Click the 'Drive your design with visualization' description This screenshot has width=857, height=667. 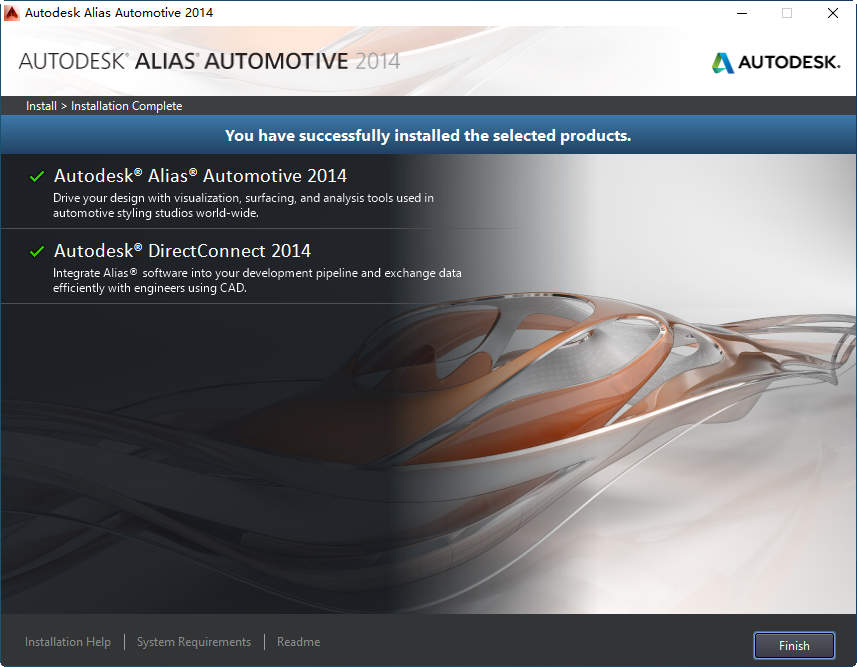[243, 206]
